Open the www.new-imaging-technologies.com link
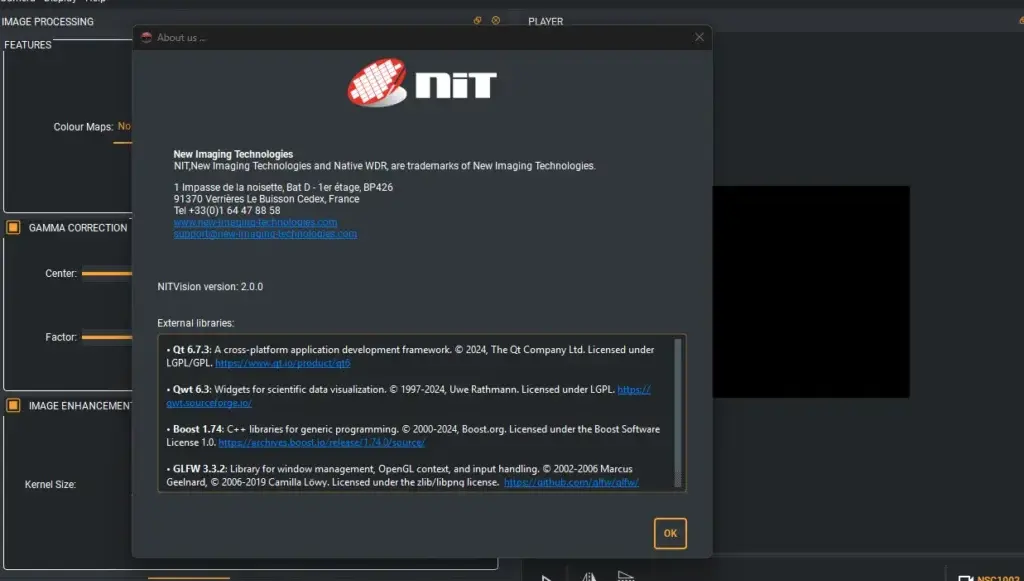 click(x=255, y=222)
